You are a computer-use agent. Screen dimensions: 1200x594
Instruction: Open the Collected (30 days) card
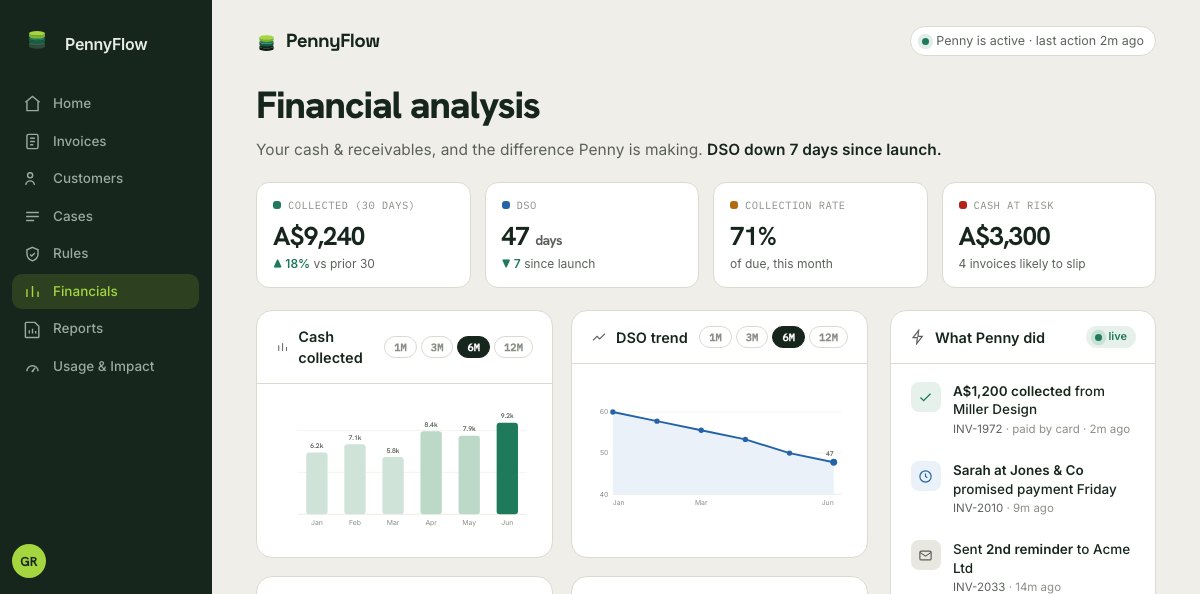(363, 235)
